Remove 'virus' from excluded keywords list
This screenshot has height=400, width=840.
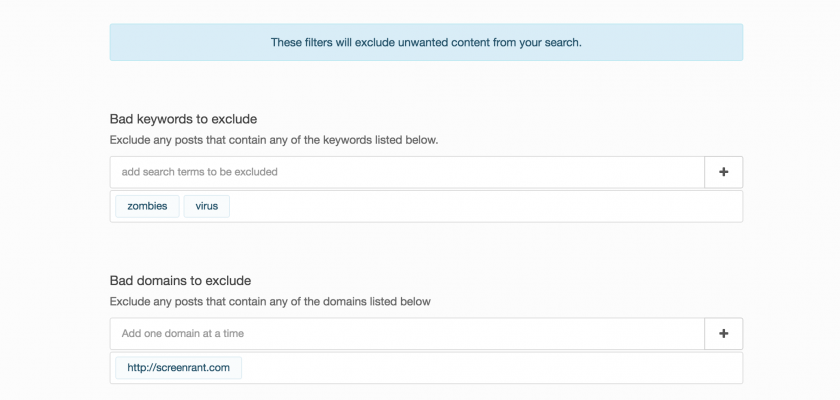click(206, 207)
